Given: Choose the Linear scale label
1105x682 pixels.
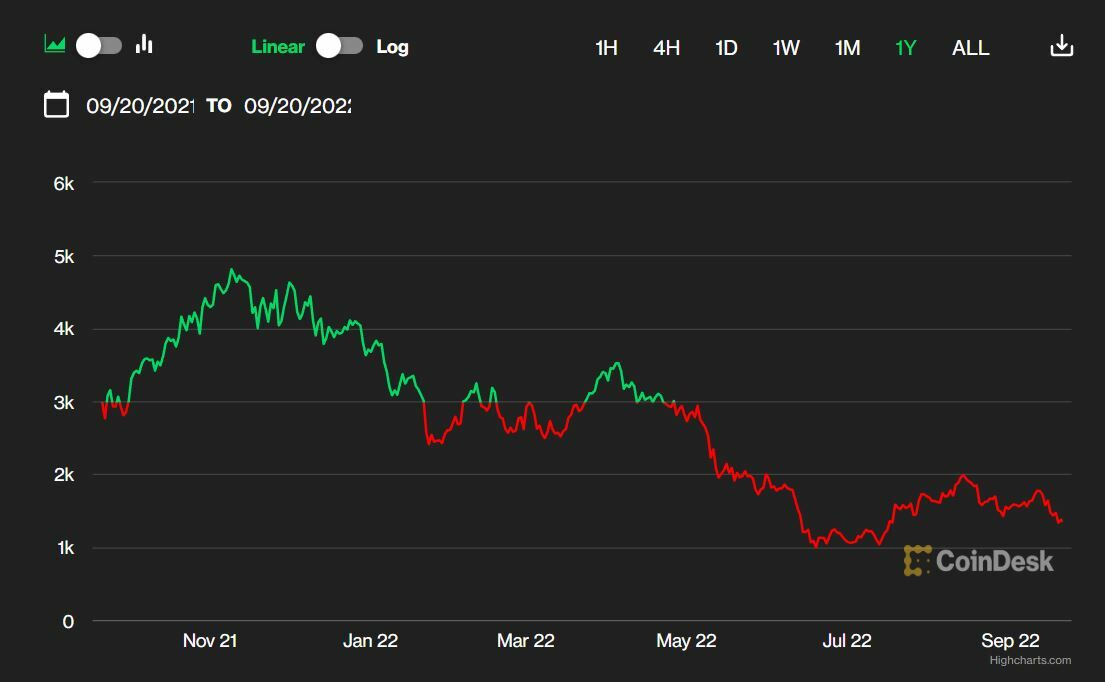Looking at the screenshot, I should click(x=278, y=46).
